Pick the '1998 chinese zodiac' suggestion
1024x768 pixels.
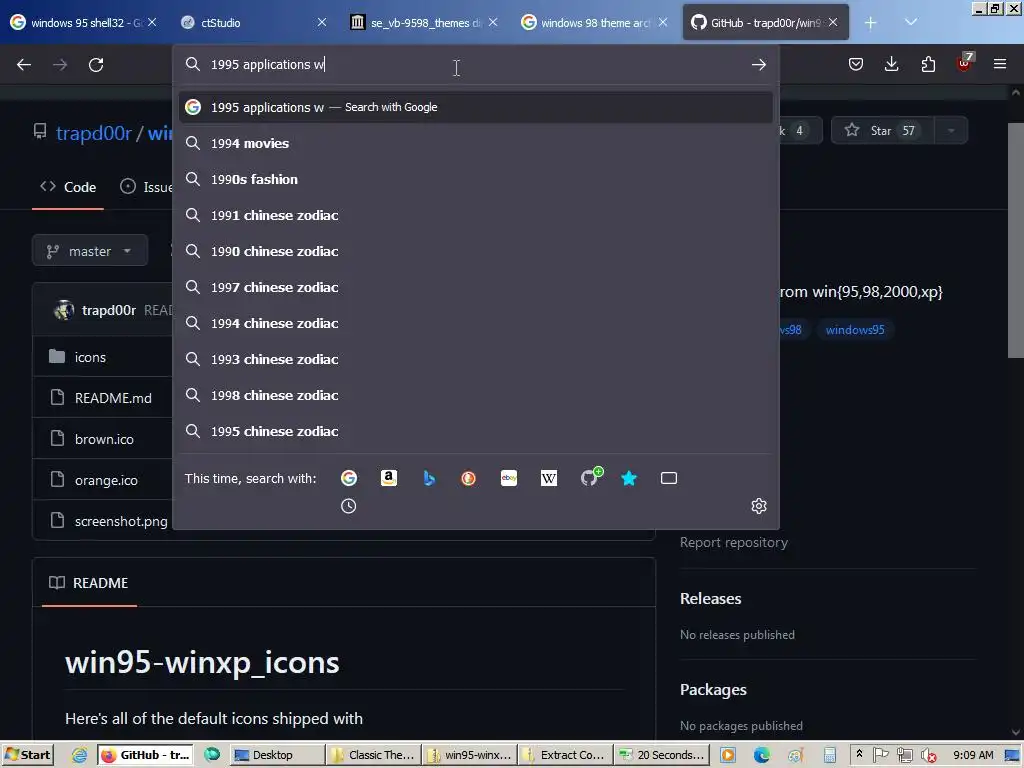coord(475,394)
